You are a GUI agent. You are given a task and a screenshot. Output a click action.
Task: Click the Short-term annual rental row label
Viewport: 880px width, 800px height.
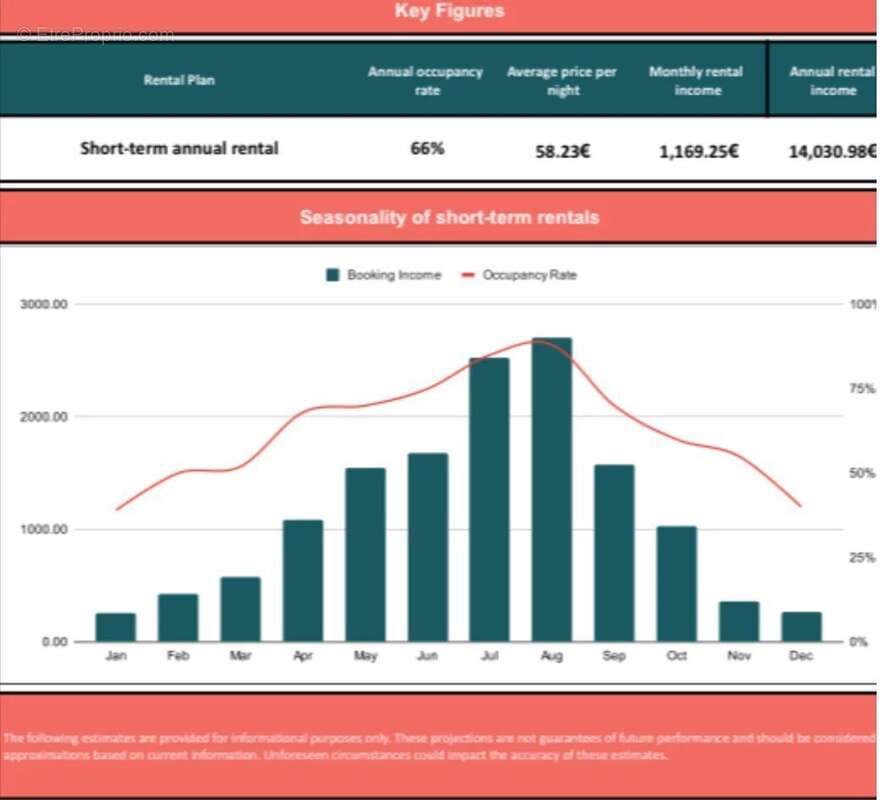(179, 148)
